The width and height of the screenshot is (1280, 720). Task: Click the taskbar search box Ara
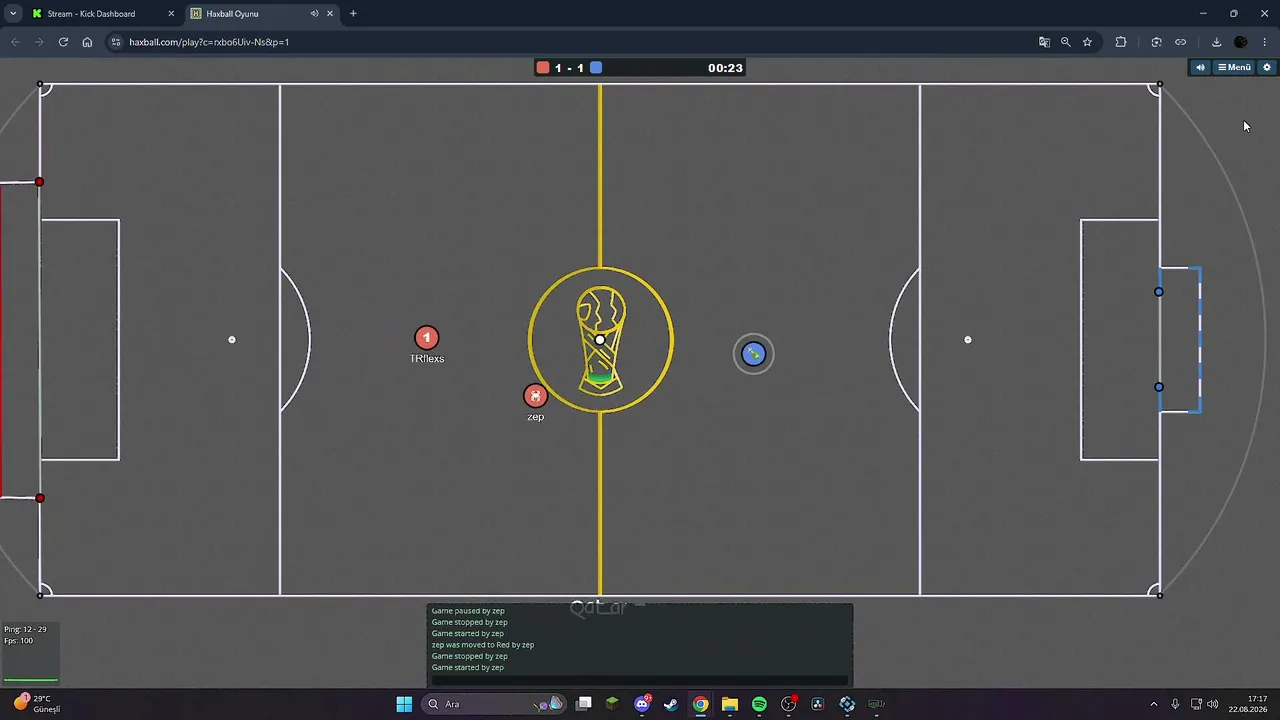tap(494, 704)
